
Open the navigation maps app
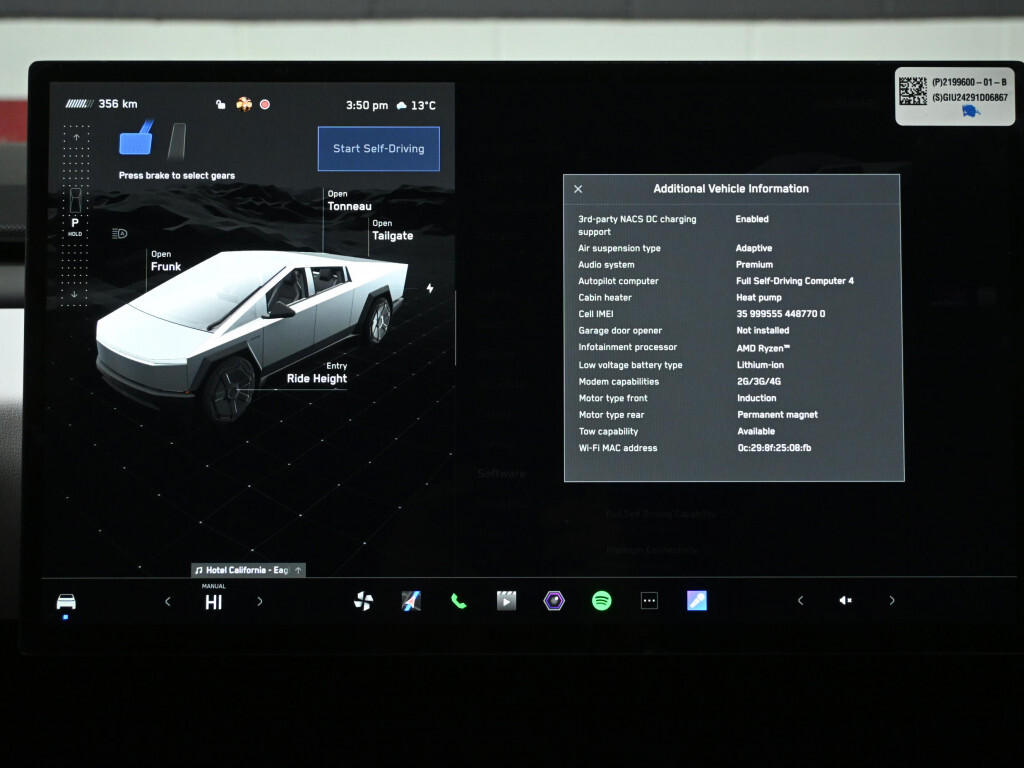pyautogui.click(x=411, y=601)
